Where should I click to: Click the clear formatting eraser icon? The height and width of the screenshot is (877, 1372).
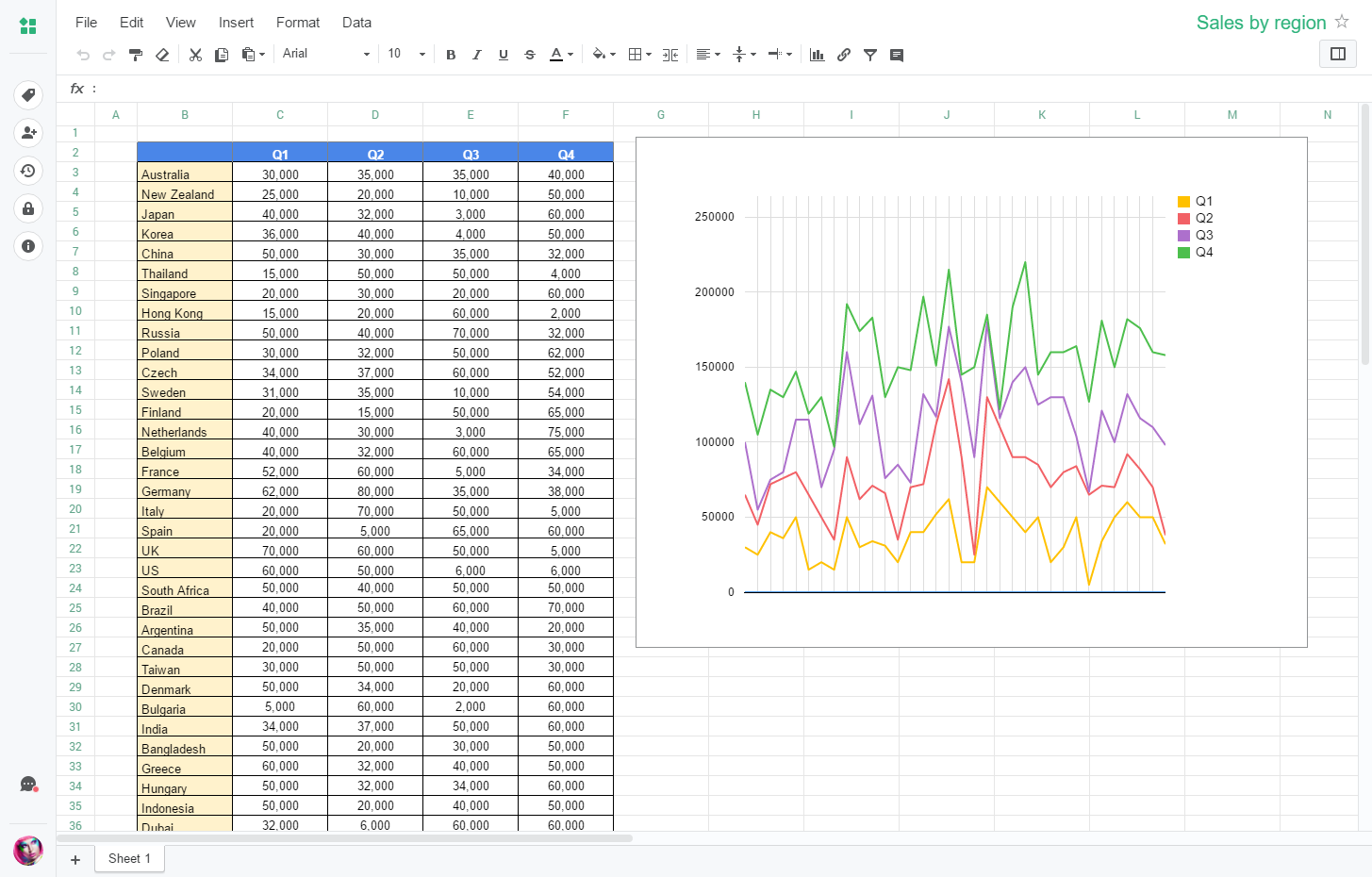point(162,55)
